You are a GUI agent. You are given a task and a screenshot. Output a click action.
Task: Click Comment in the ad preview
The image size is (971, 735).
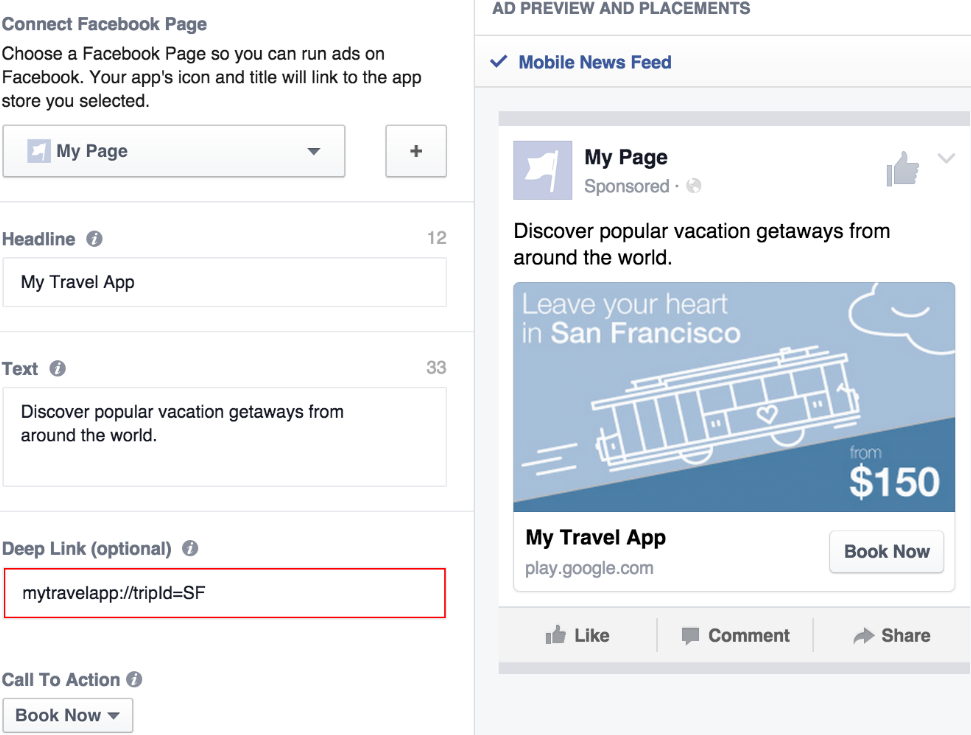click(735, 635)
